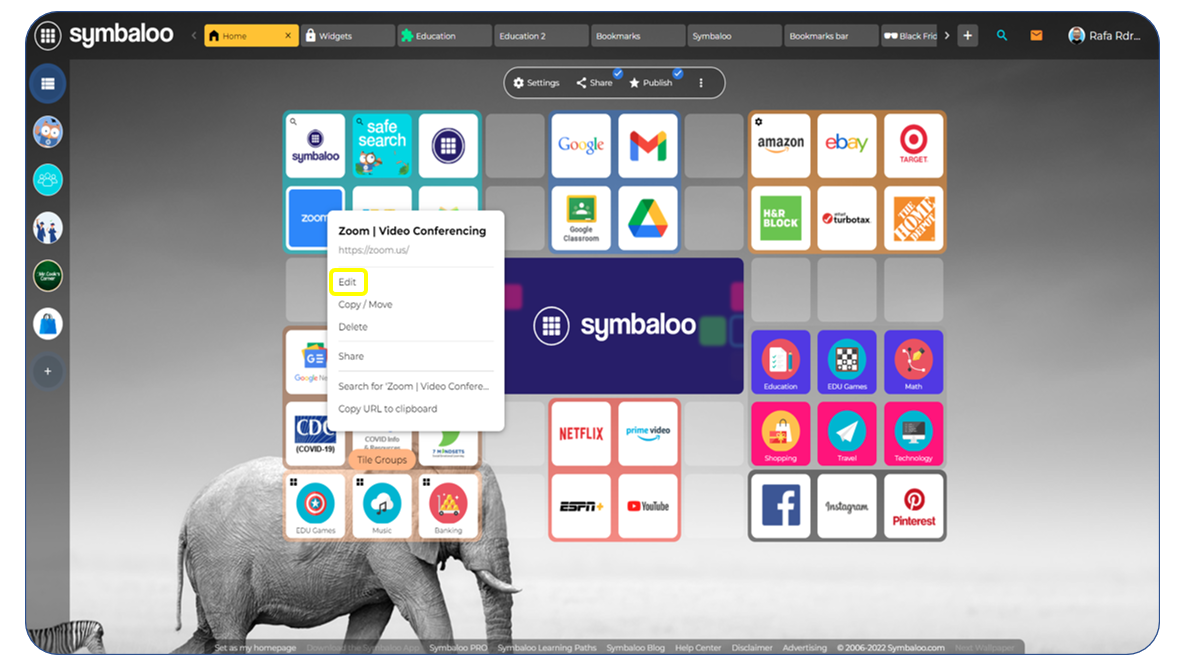
Task: Open the purple Education tile group
Action: 780,362
